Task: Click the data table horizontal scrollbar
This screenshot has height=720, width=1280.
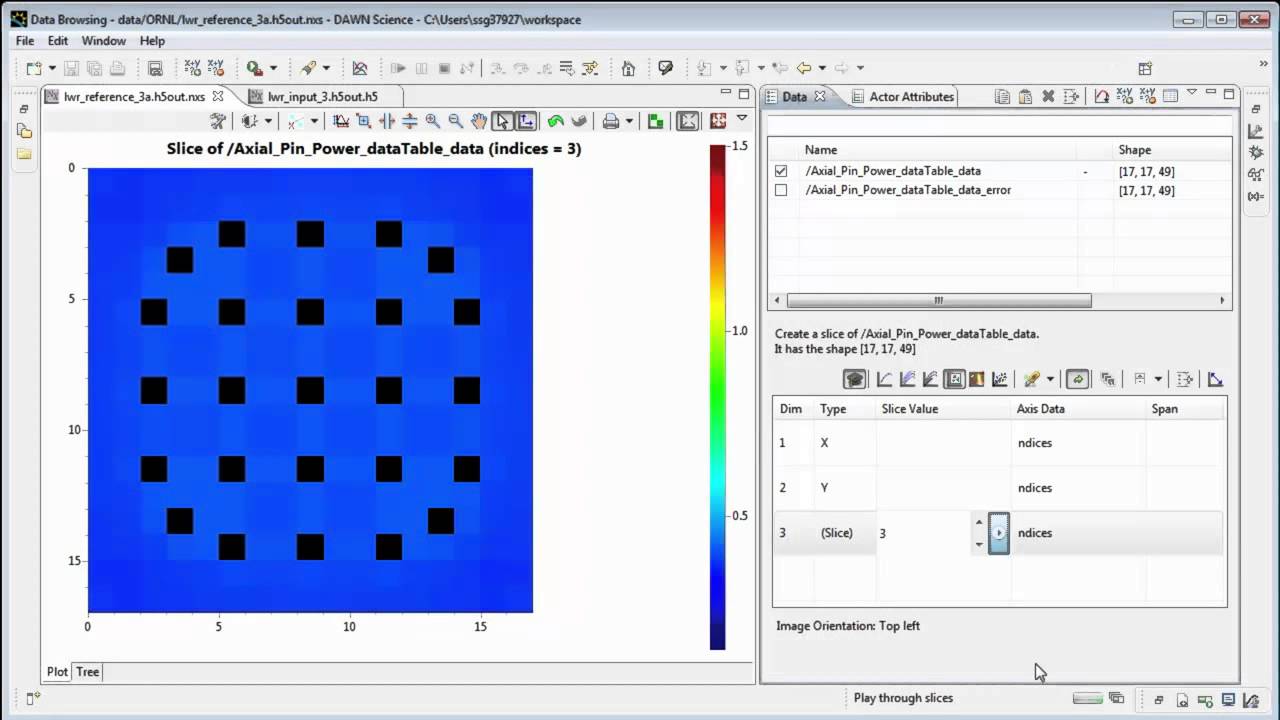Action: tap(938, 300)
